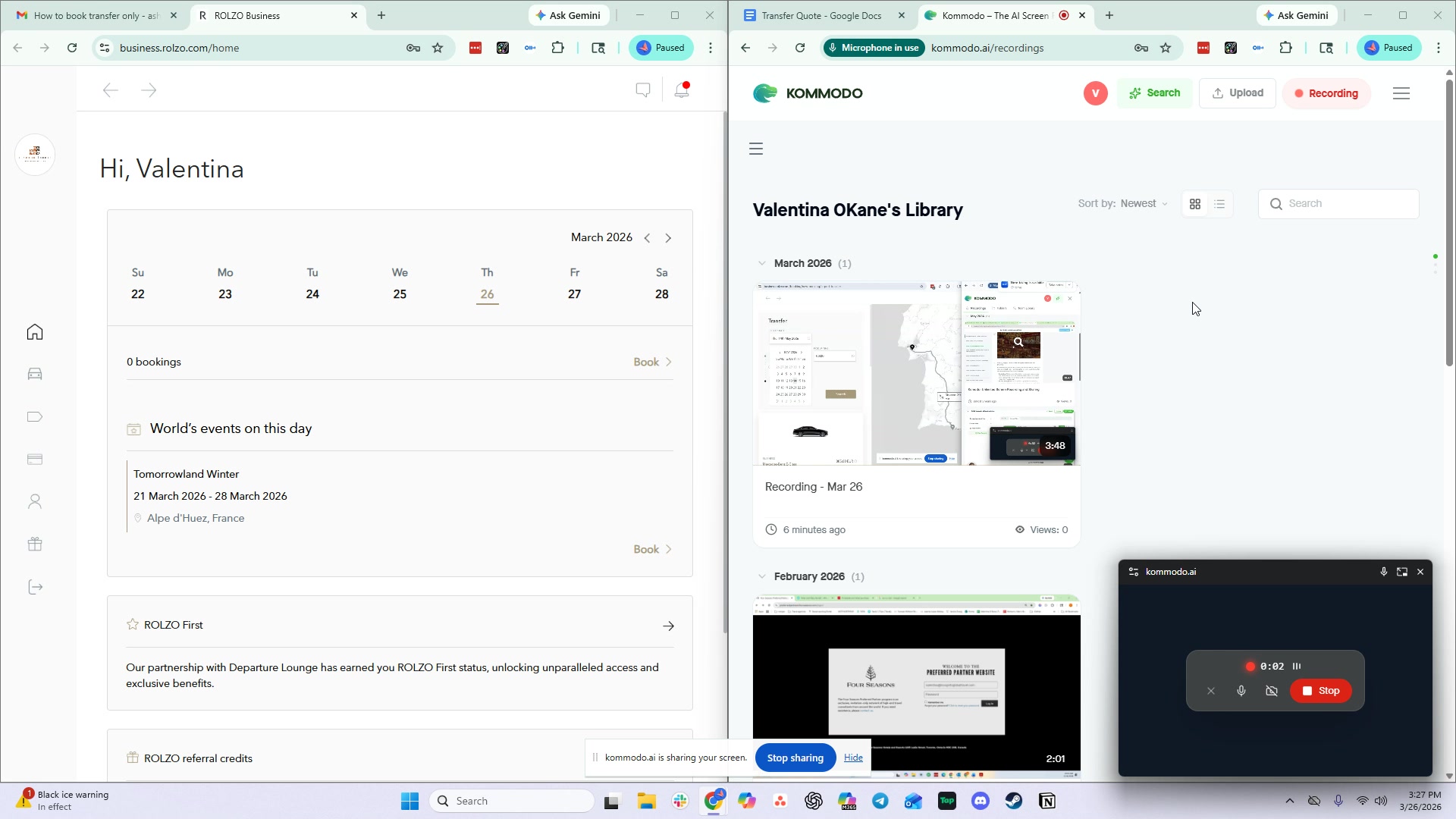Click the ROLZO notification bell icon

[682, 90]
